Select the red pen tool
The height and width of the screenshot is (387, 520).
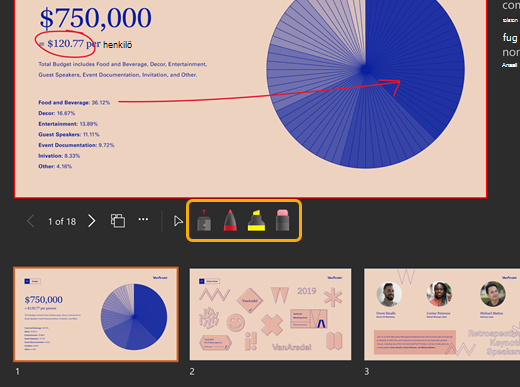[230, 220]
